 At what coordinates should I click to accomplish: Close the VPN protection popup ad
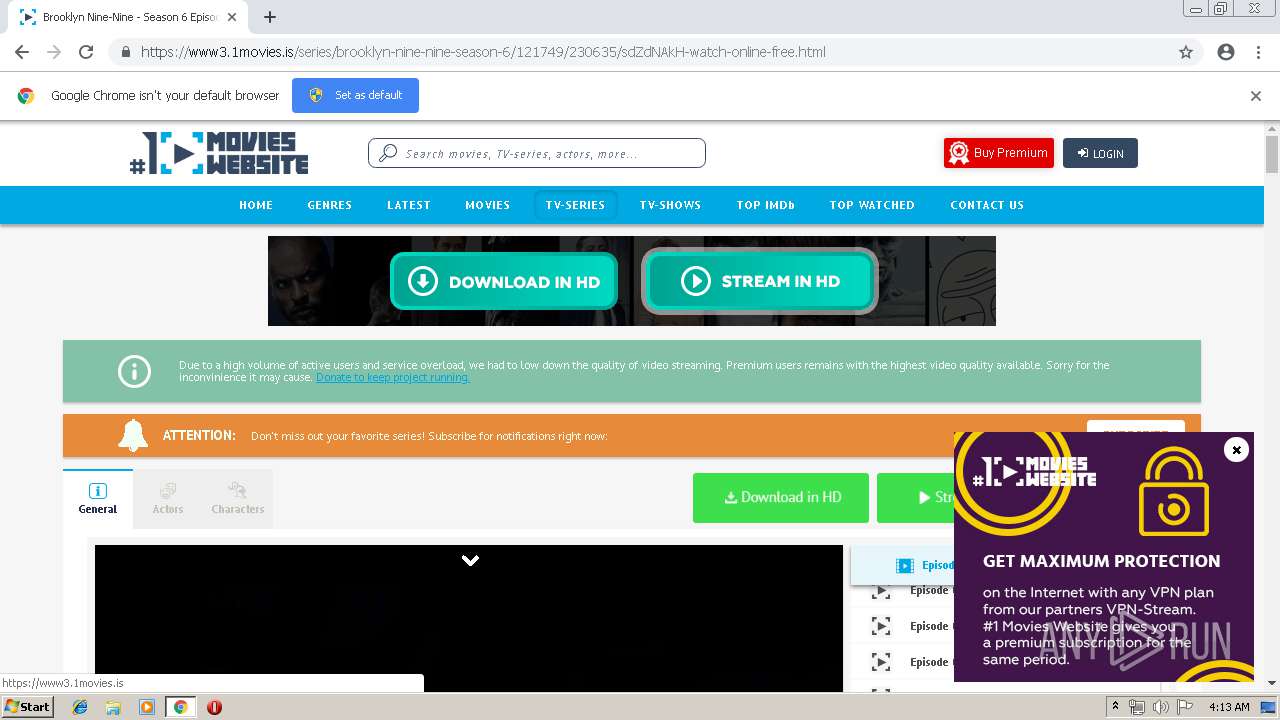pyautogui.click(x=1236, y=450)
